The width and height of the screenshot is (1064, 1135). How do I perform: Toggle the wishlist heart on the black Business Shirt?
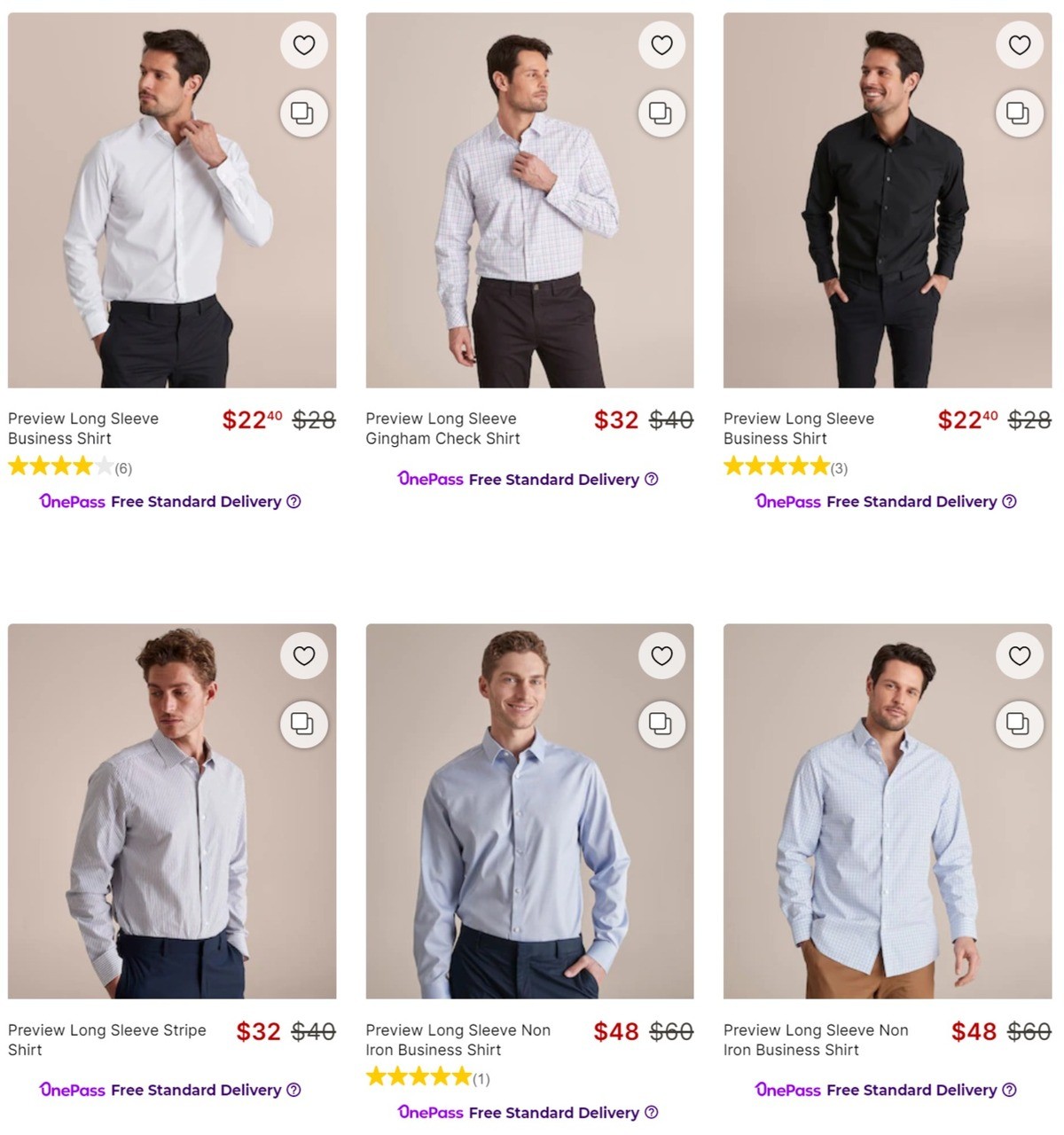click(x=1019, y=44)
